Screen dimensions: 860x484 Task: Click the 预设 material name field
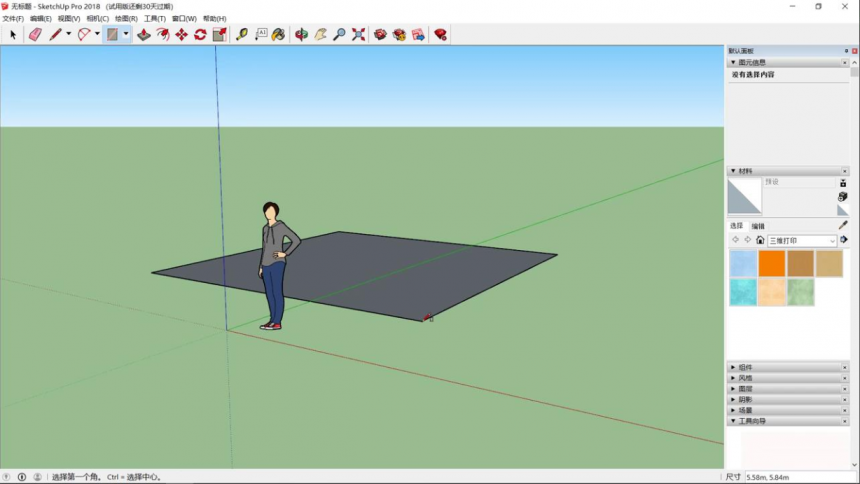click(799, 182)
